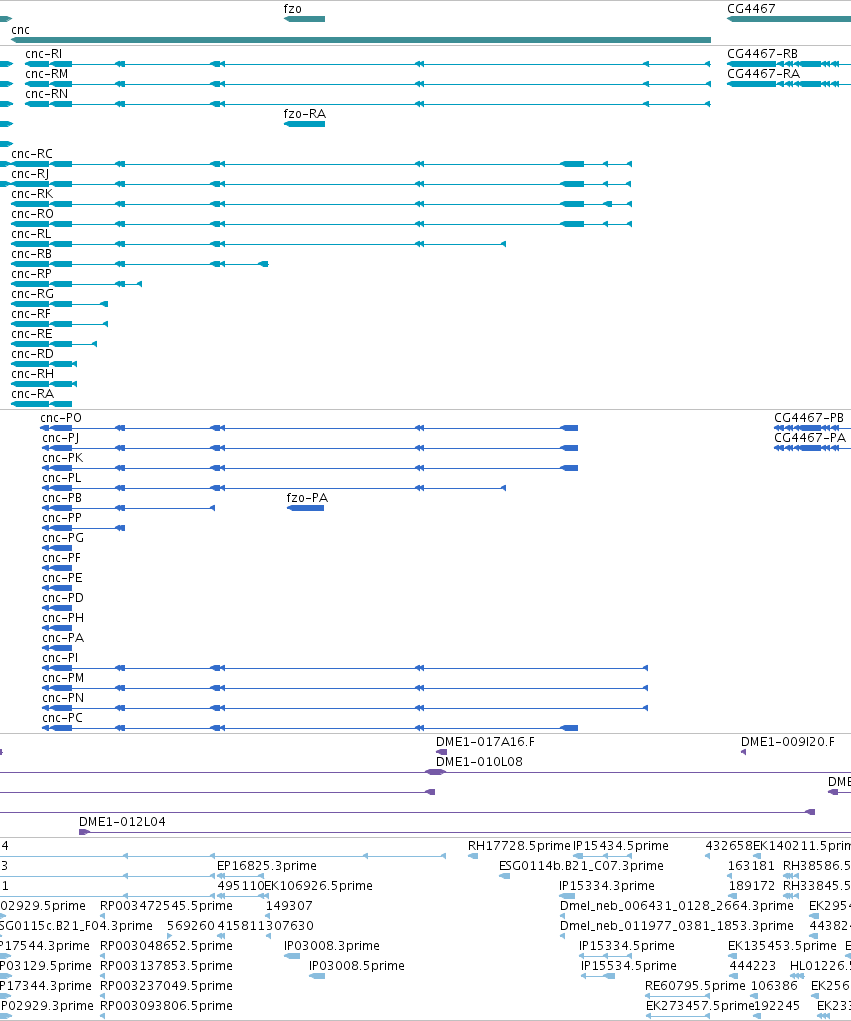
Task: Select the cnc-PC protein label
Action: pyautogui.click(x=63, y=718)
